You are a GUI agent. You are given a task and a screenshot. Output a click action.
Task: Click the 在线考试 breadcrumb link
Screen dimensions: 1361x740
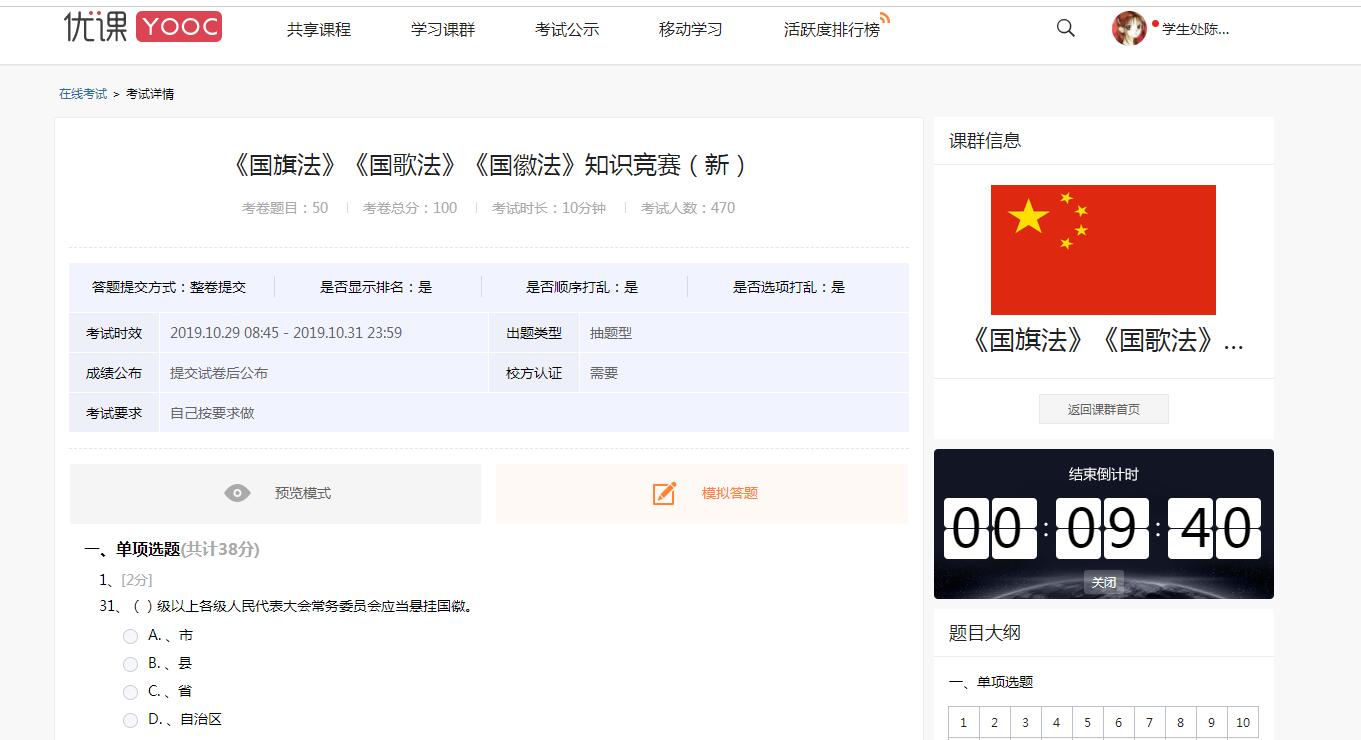point(83,94)
